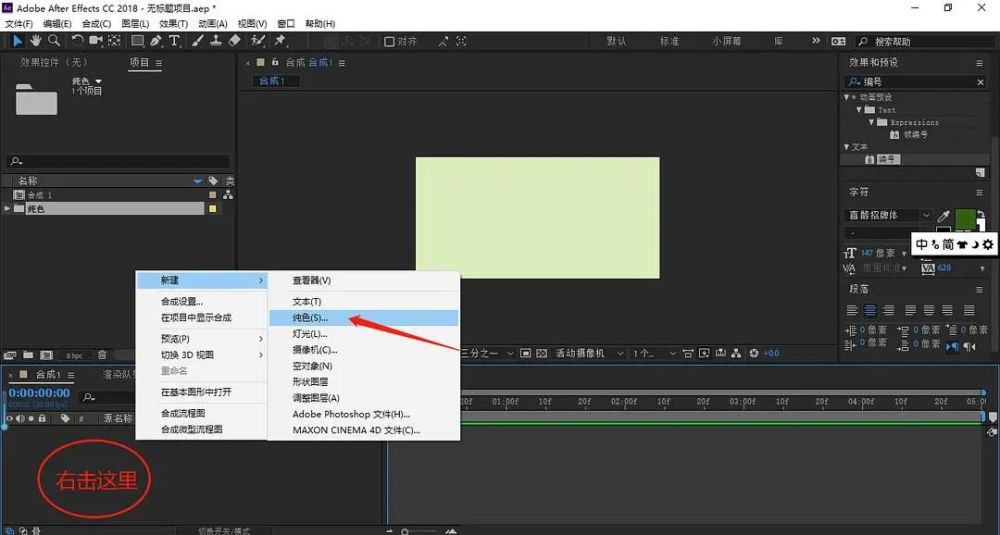Screen dimensions: 1000x535
Task: Open the 合成(C) menu
Action: (96, 24)
